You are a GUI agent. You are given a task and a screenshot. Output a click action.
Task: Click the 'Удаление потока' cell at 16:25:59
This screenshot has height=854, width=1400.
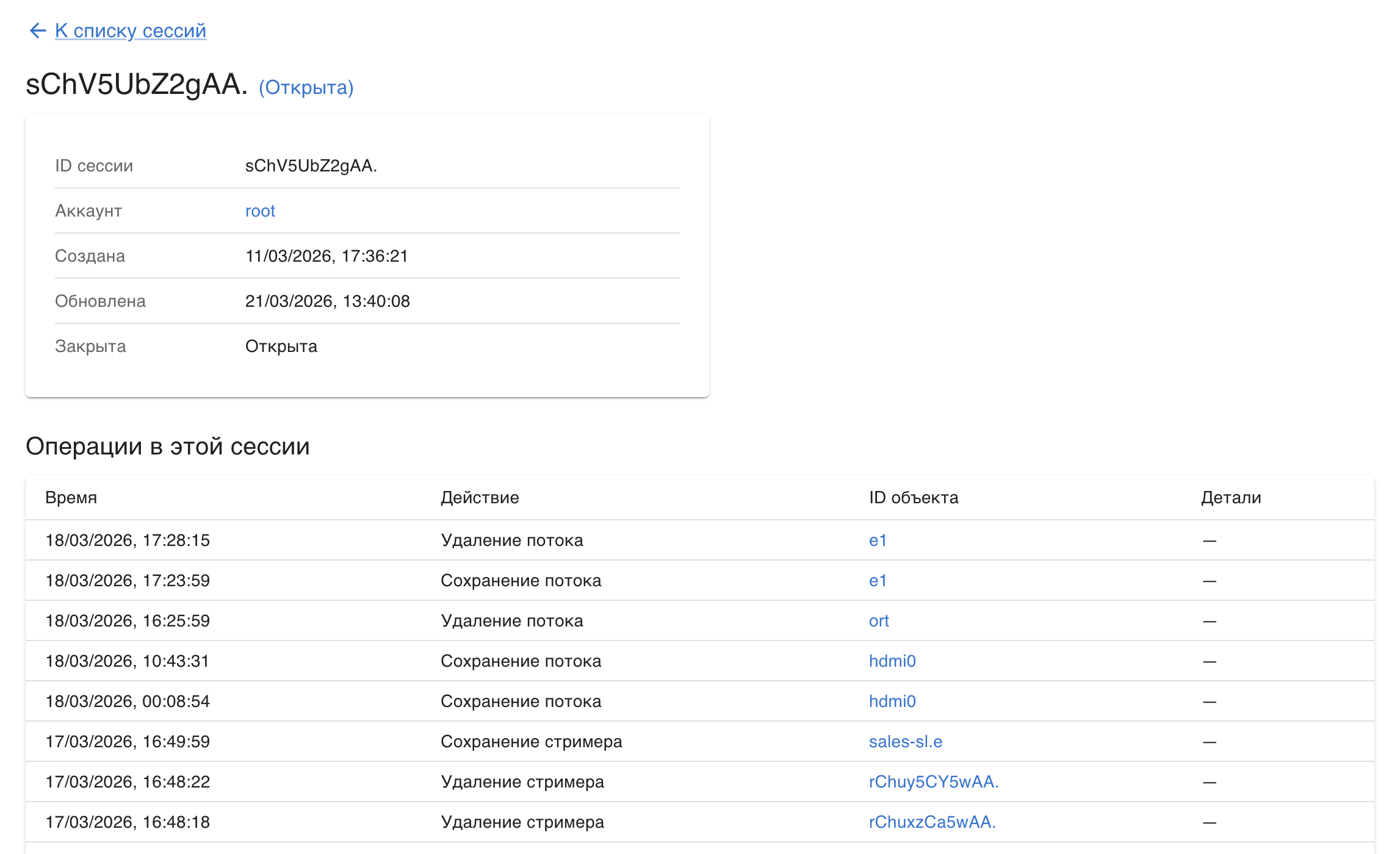(x=511, y=621)
